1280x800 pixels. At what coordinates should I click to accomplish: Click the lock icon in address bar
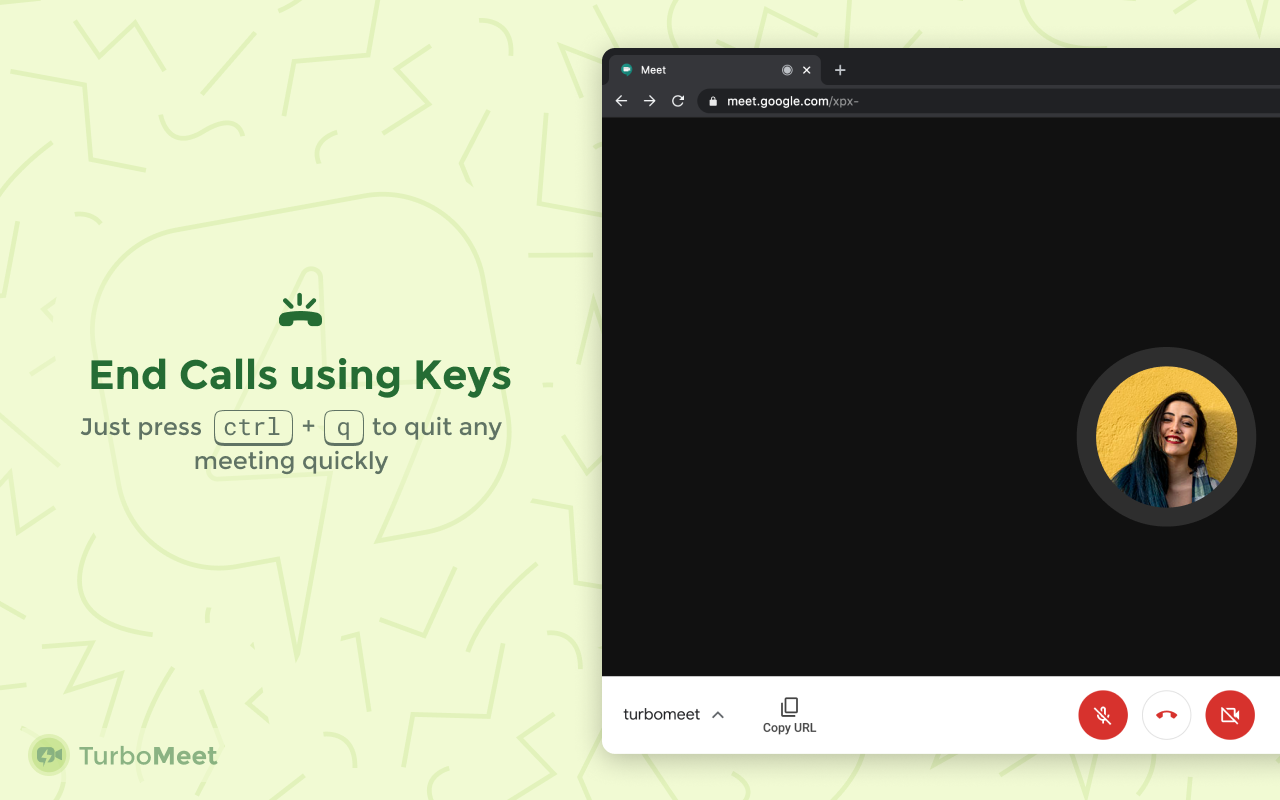(x=713, y=101)
